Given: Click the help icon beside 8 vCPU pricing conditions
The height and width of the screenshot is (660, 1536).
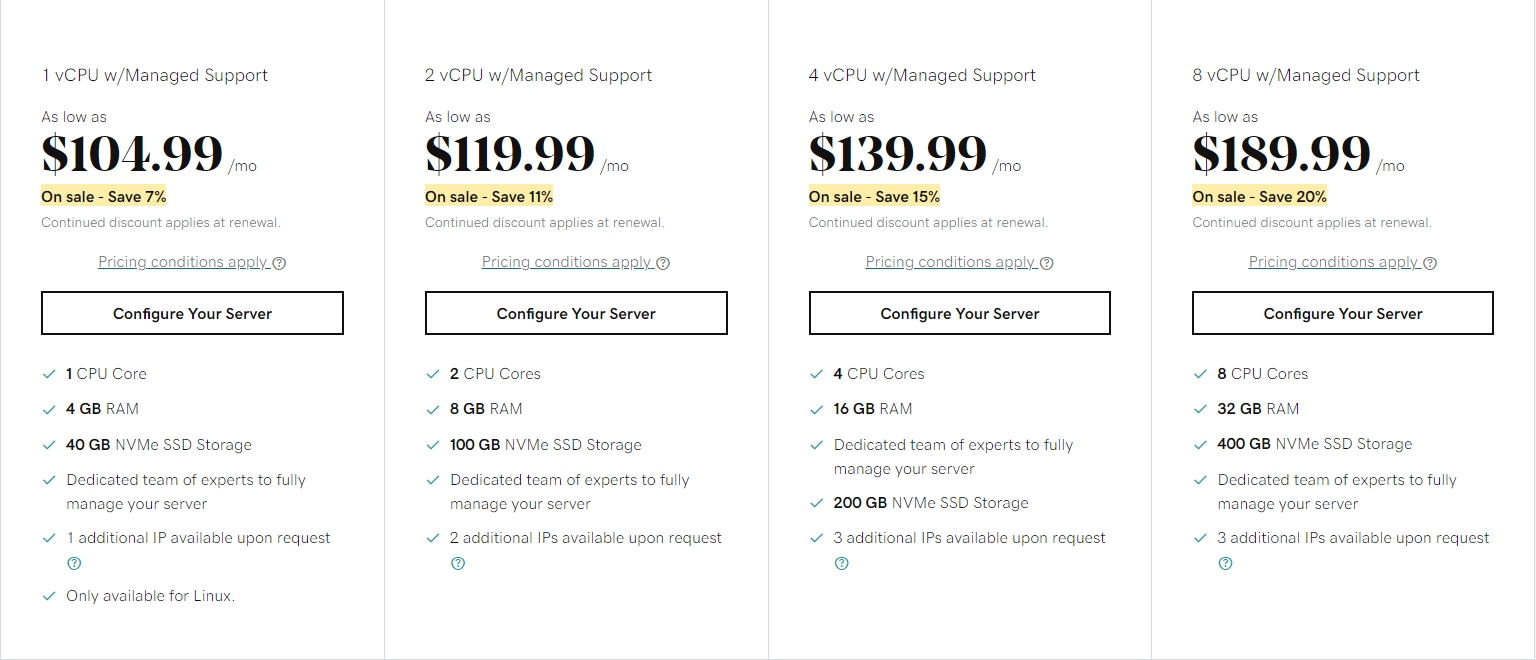Looking at the screenshot, I should click(x=1430, y=262).
